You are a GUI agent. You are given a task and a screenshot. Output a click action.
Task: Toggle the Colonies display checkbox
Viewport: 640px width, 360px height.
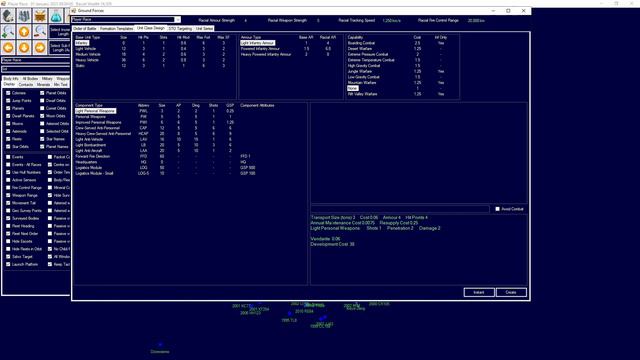pyautogui.click(x=8, y=93)
